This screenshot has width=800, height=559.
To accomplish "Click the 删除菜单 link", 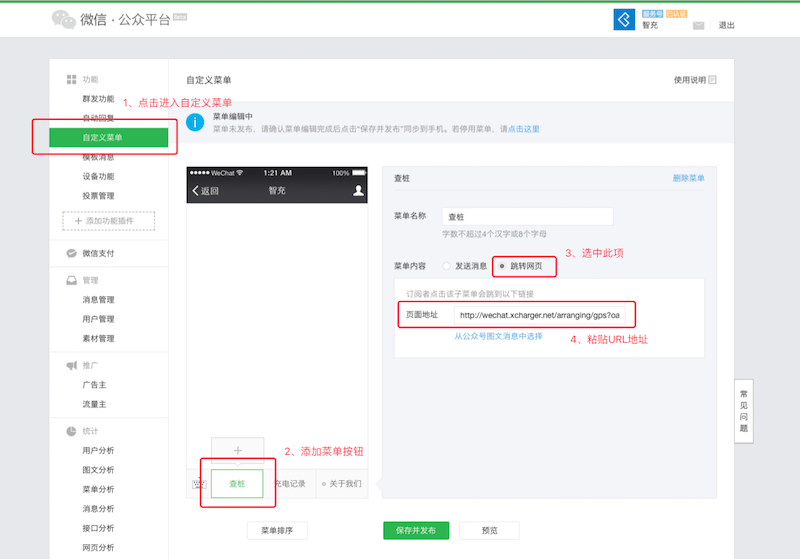I will click(688, 178).
